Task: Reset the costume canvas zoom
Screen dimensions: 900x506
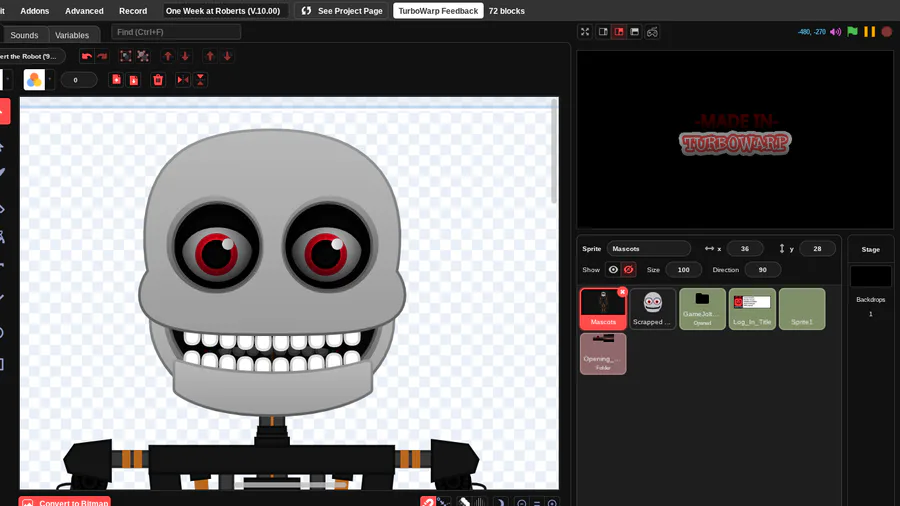Action: tap(537, 503)
